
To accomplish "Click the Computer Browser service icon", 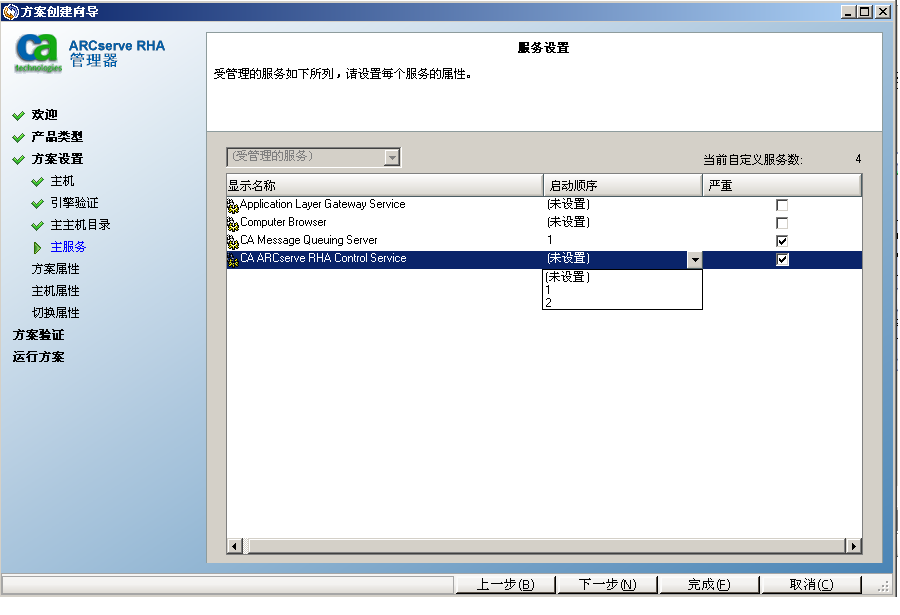I will [x=233, y=223].
